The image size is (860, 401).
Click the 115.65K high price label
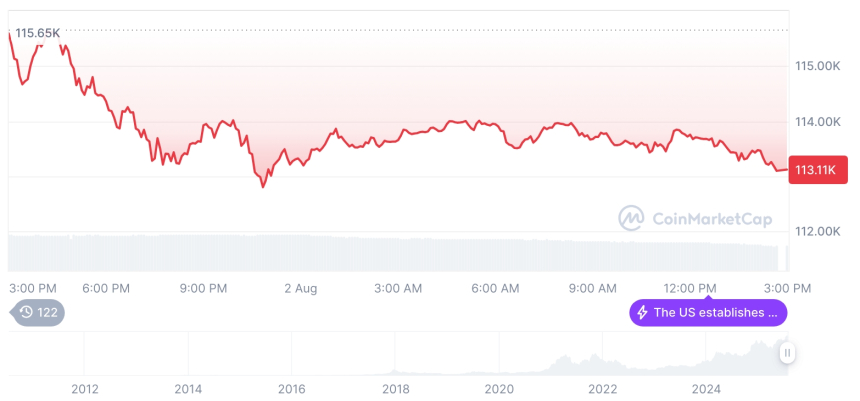click(38, 33)
